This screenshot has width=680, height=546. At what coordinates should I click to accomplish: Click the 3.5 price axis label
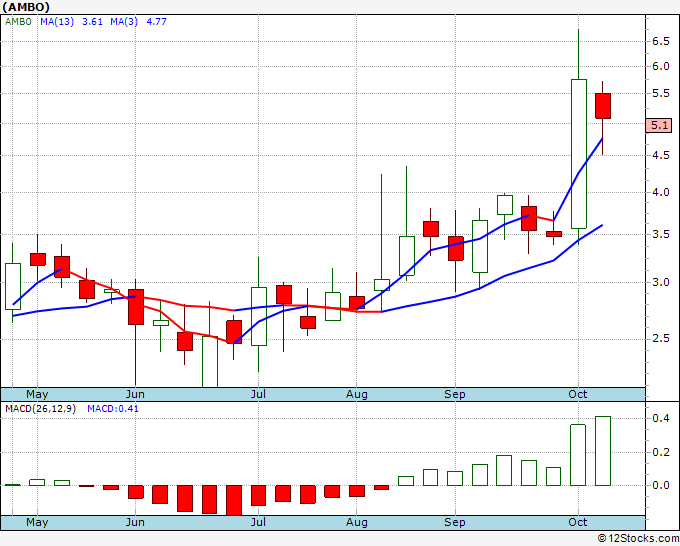click(660, 235)
